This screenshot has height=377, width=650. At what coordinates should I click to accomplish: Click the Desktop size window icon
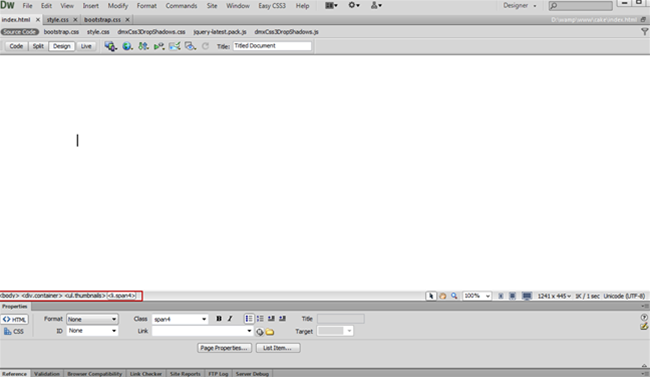pyautogui.click(x=526, y=296)
